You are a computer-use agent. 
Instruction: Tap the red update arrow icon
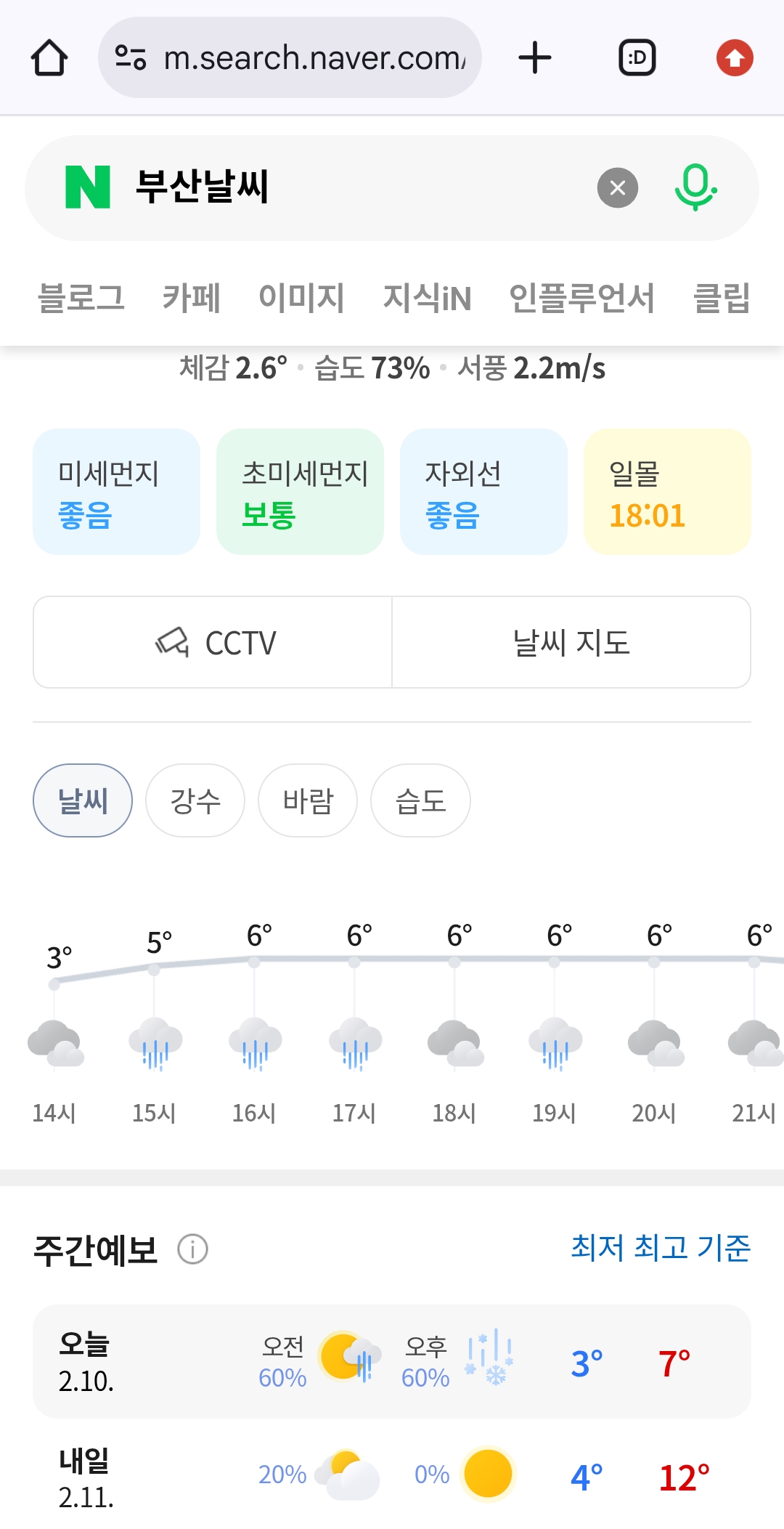[735, 58]
